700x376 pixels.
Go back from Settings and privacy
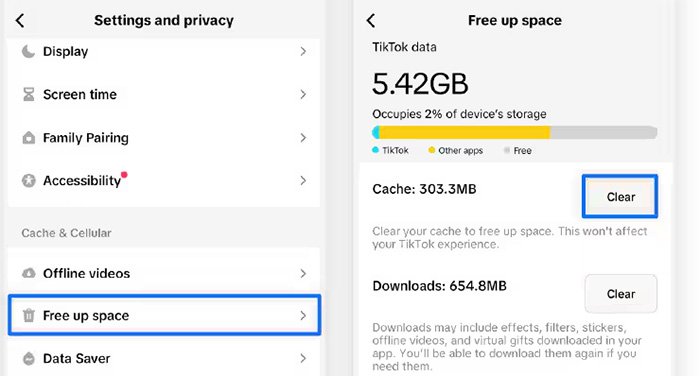(20, 20)
